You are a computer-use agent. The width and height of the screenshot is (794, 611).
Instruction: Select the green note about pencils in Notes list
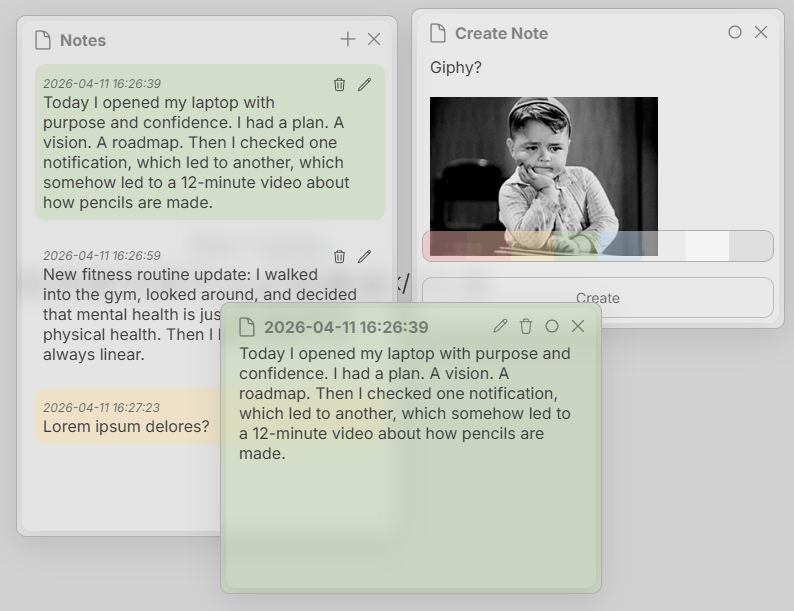[210, 142]
